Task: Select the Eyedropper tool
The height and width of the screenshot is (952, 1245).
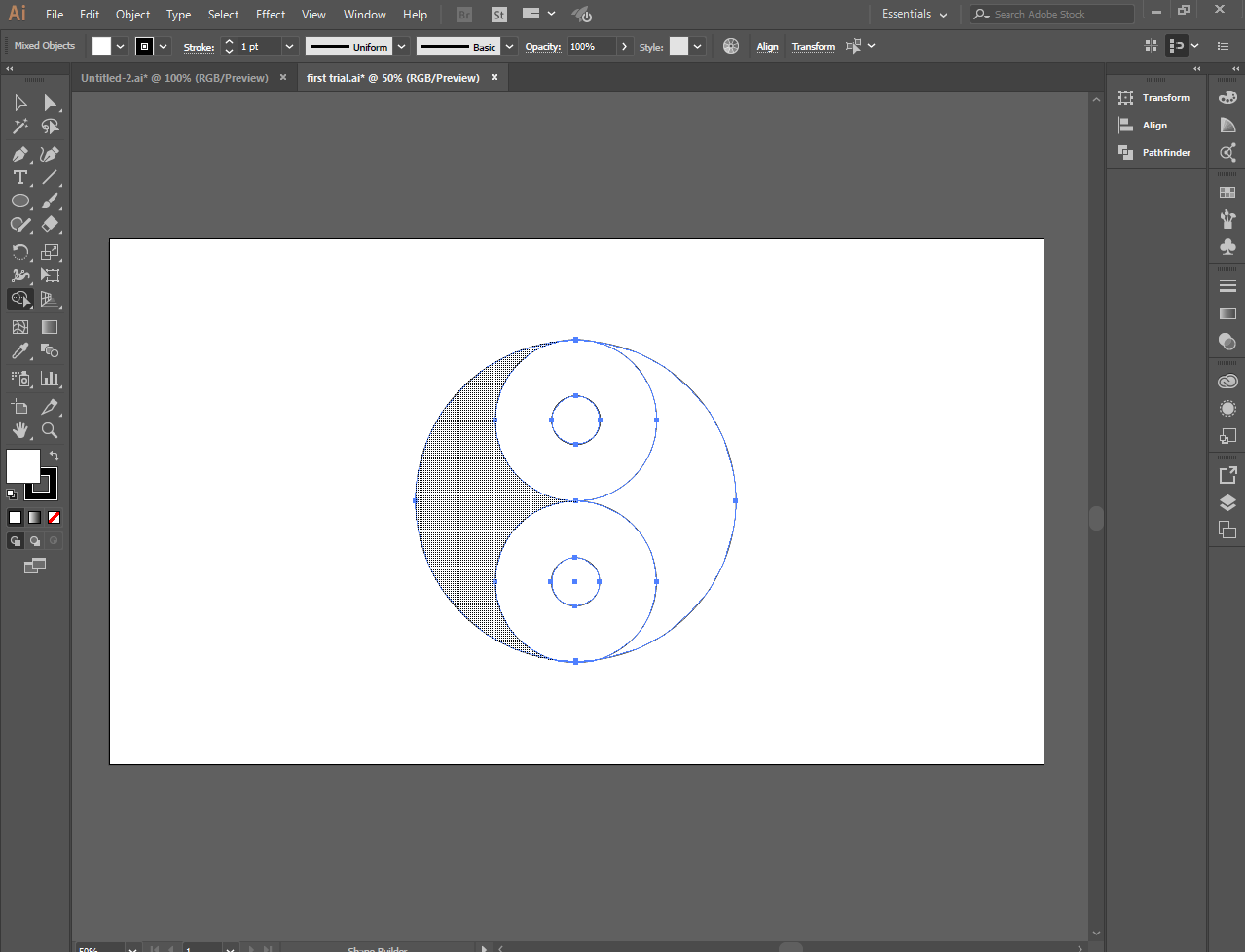Action: 20,350
